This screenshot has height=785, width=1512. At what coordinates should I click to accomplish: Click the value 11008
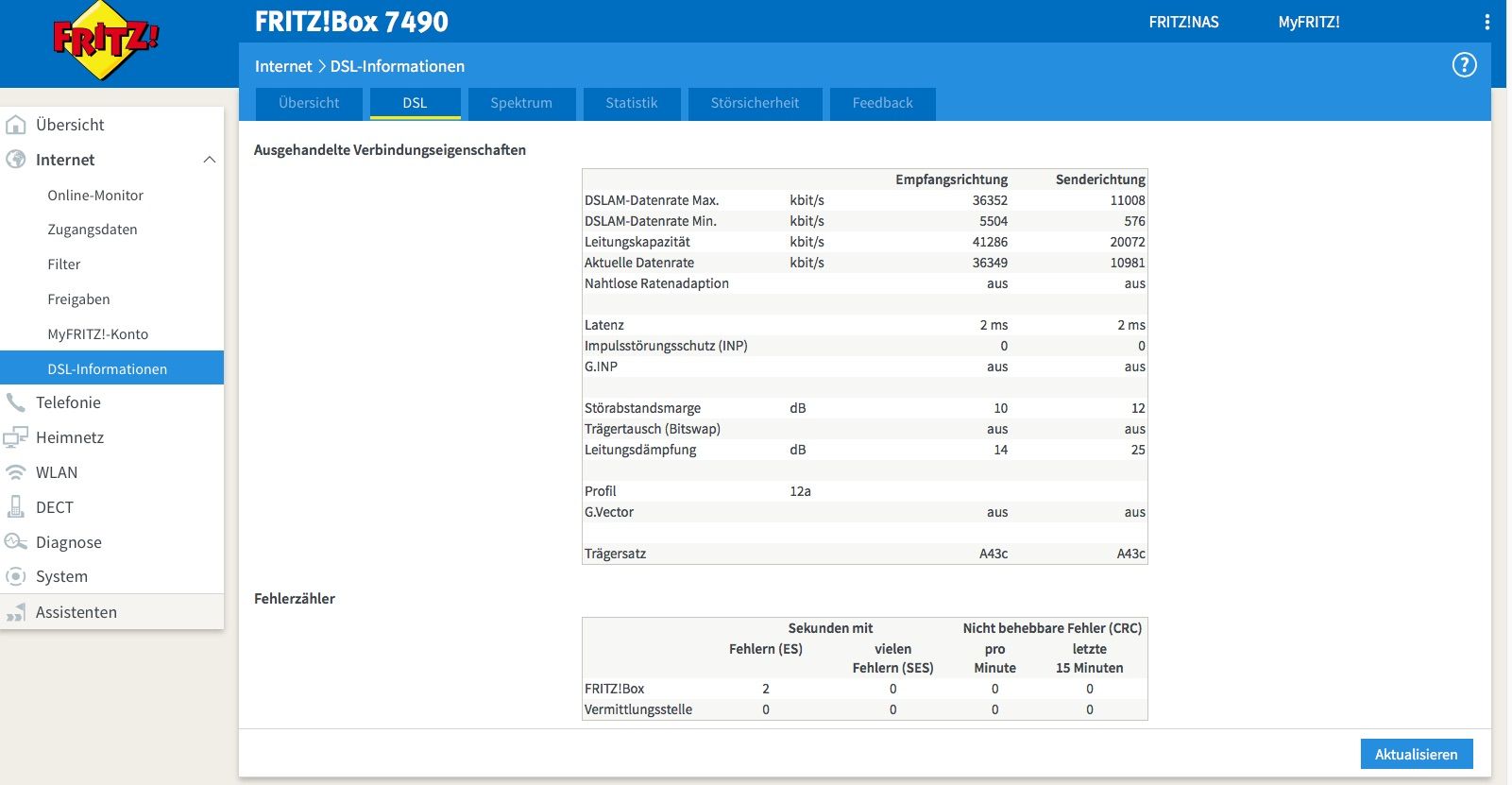click(x=1128, y=200)
